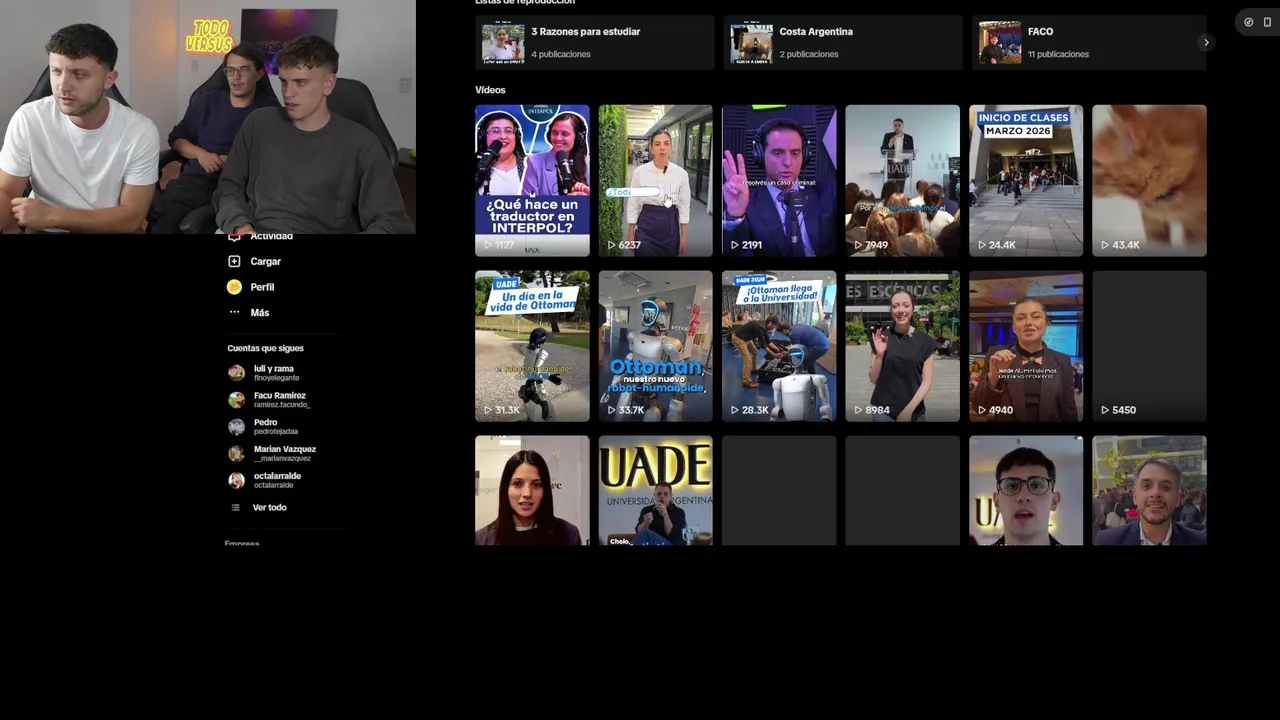Play the blank thumbnail video with 5450 views

1149,346
